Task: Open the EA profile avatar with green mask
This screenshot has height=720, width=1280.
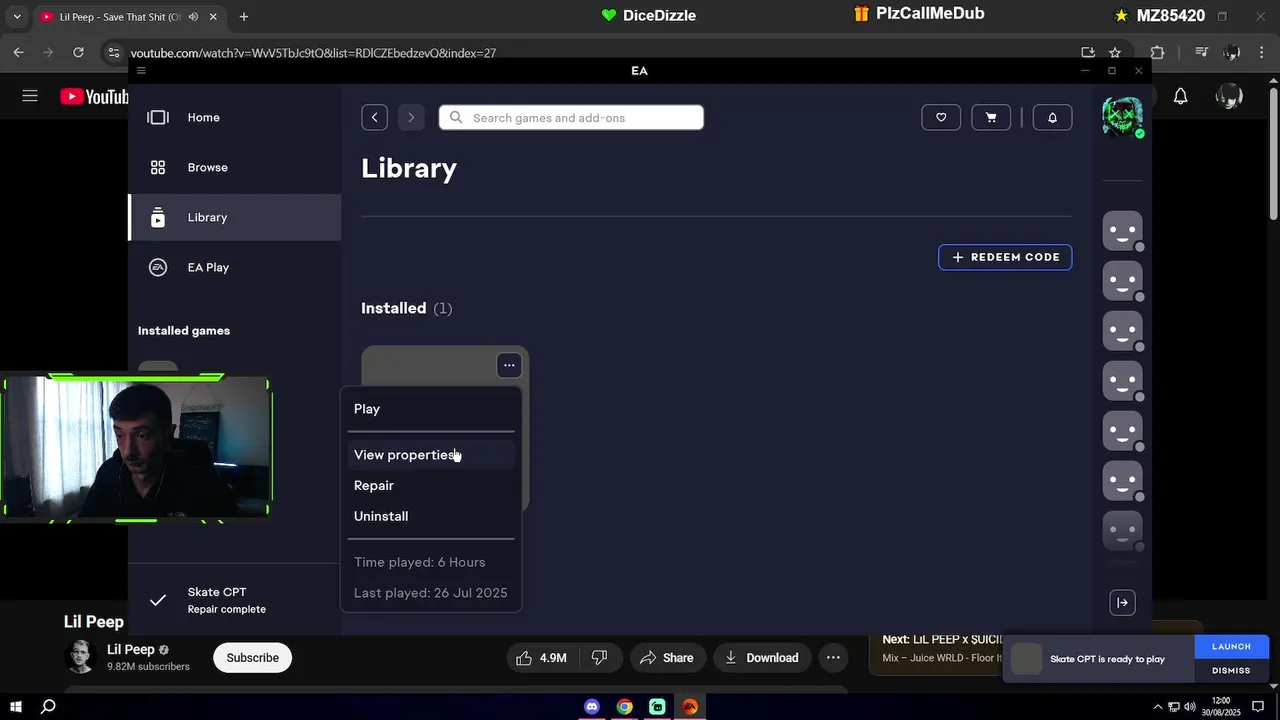Action: [1122, 117]
